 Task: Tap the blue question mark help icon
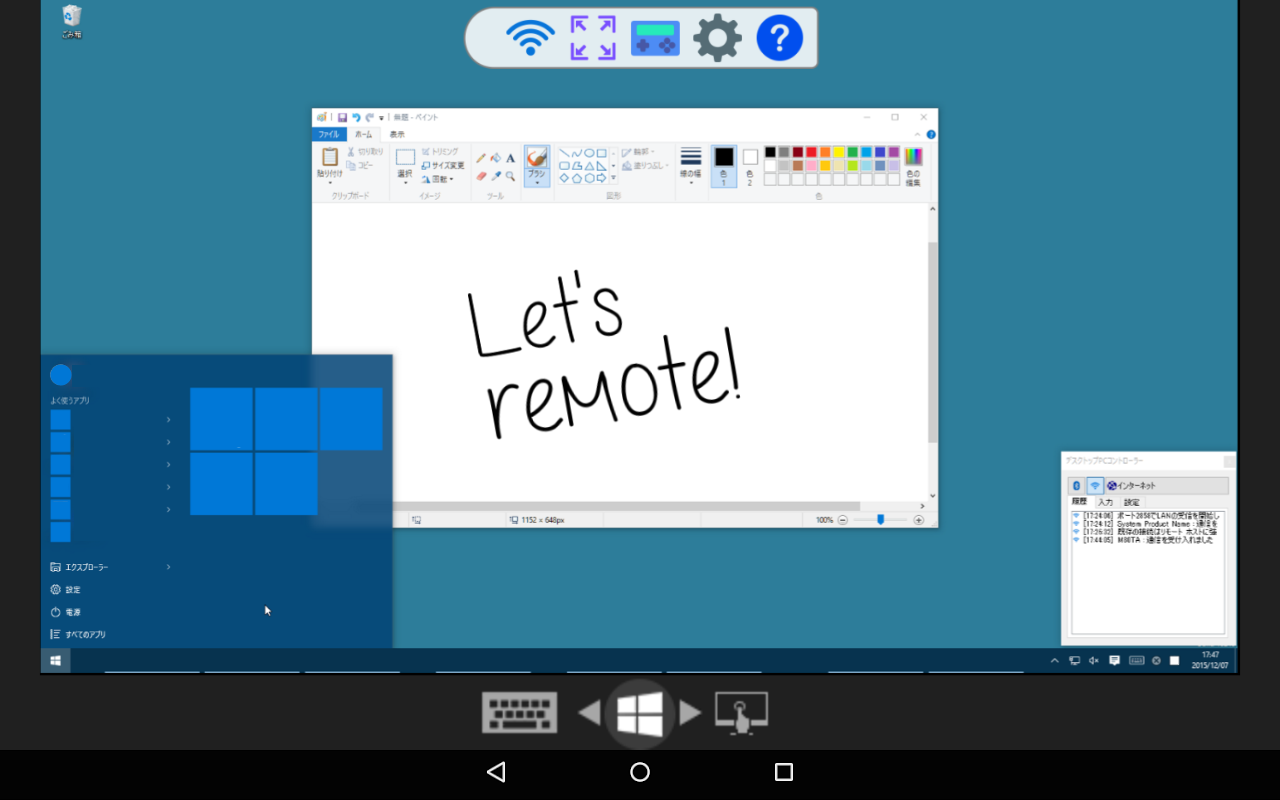point(780,38)
